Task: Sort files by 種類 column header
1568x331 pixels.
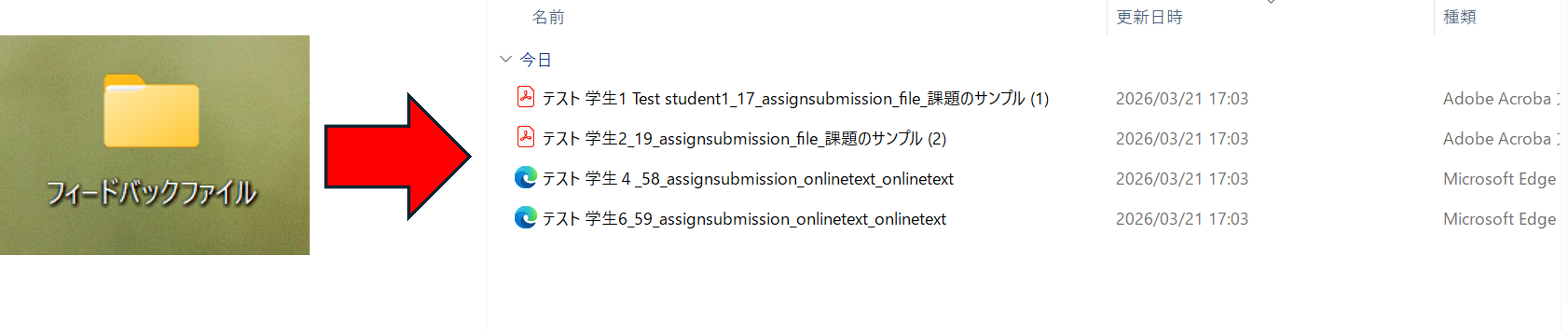Action: pyautogui.click(x=1459, y=17)
